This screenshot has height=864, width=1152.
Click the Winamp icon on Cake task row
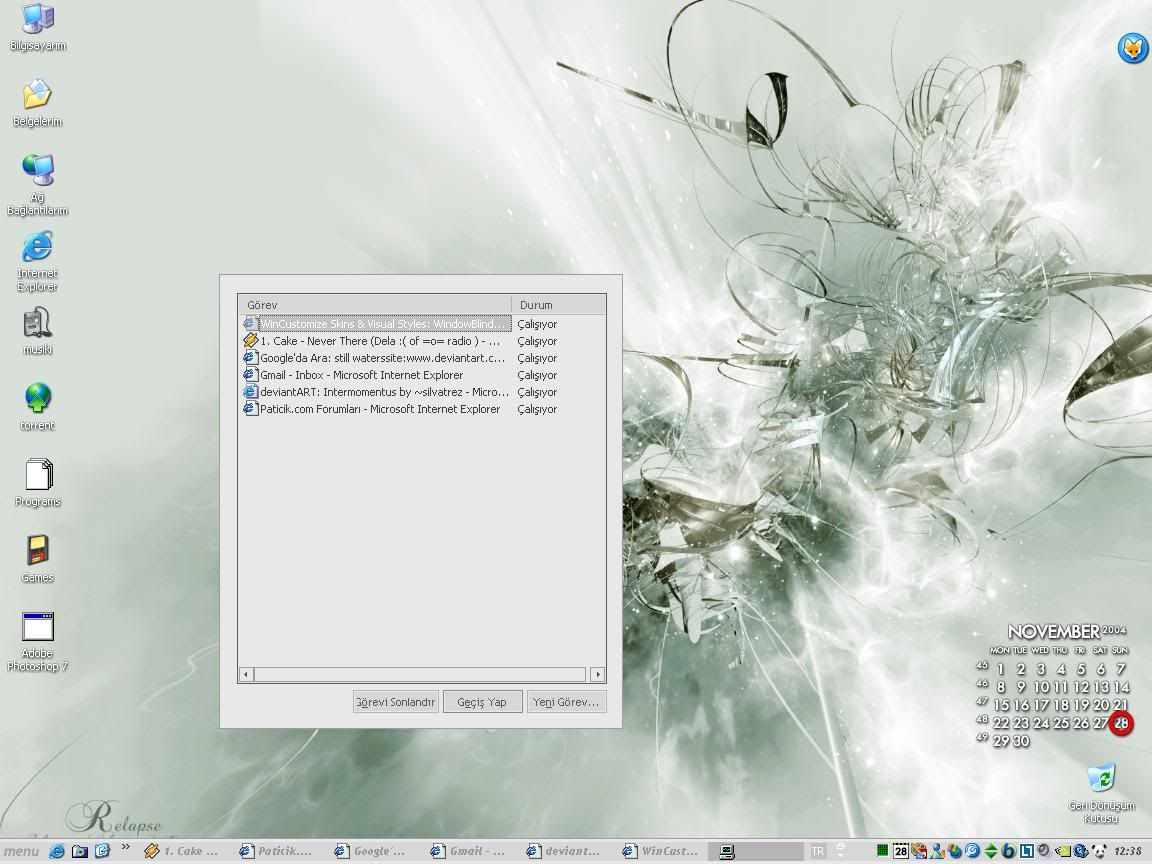(x=250, y=341)
